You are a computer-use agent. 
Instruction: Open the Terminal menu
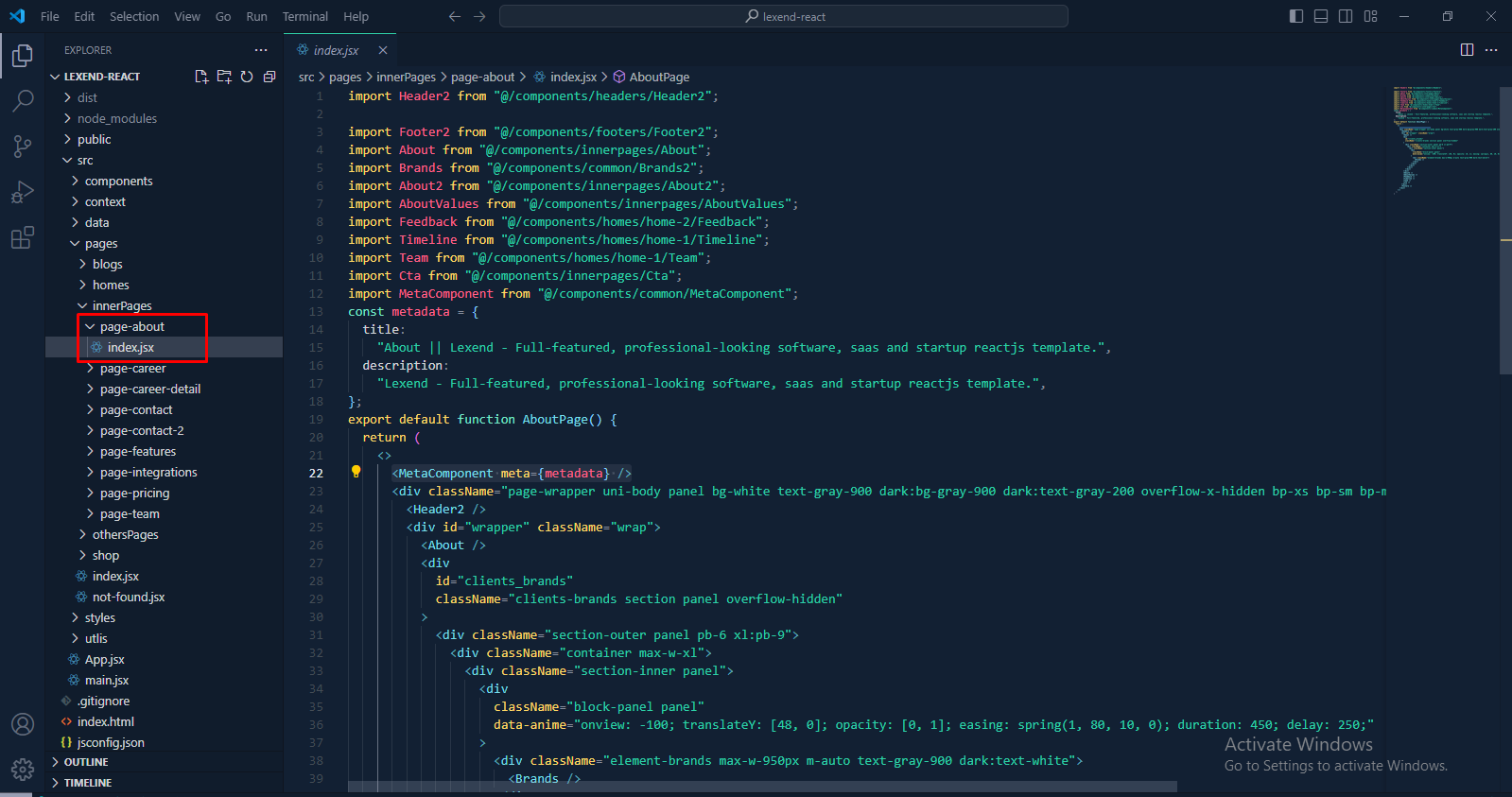(304, 16)
